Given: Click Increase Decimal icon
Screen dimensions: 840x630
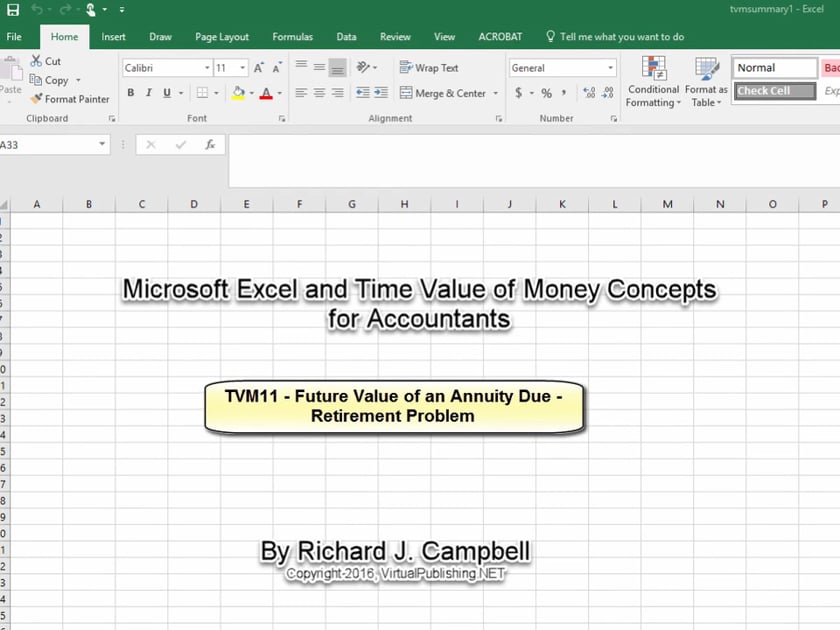Looking at the screenshot, I should click(x=589, y=93).
